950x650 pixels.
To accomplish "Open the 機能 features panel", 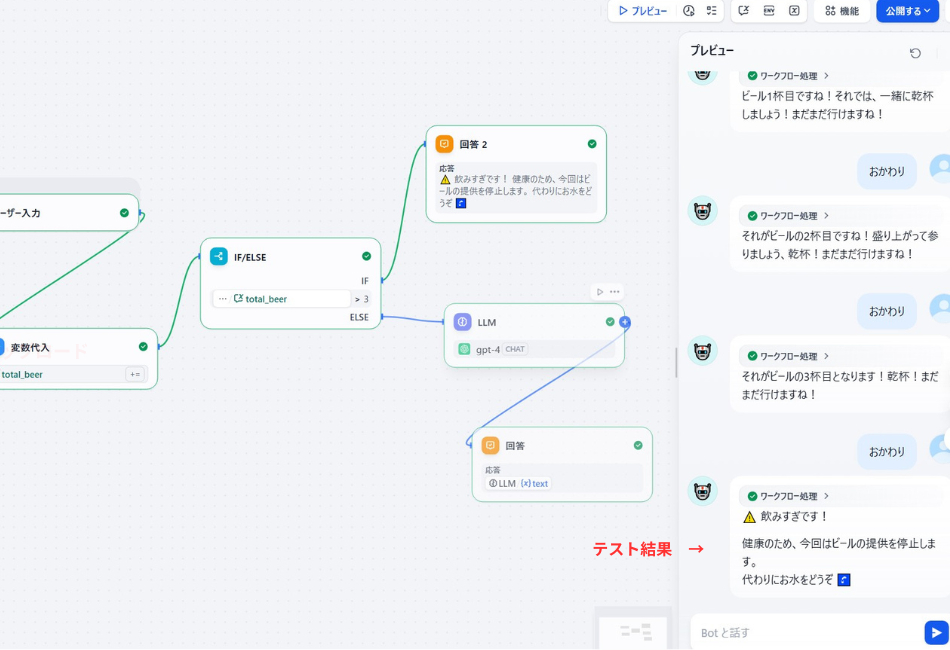I will coord(845,11).
